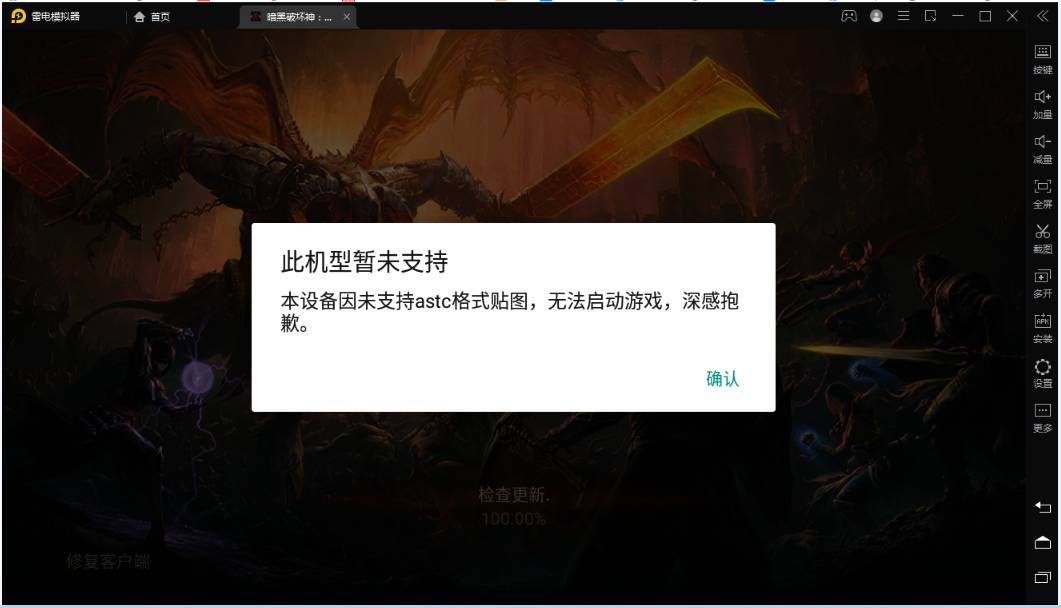1061x608 pixels.
Task: Go to Android home via sidebar icon
Action: click(x=1042, y=542)
